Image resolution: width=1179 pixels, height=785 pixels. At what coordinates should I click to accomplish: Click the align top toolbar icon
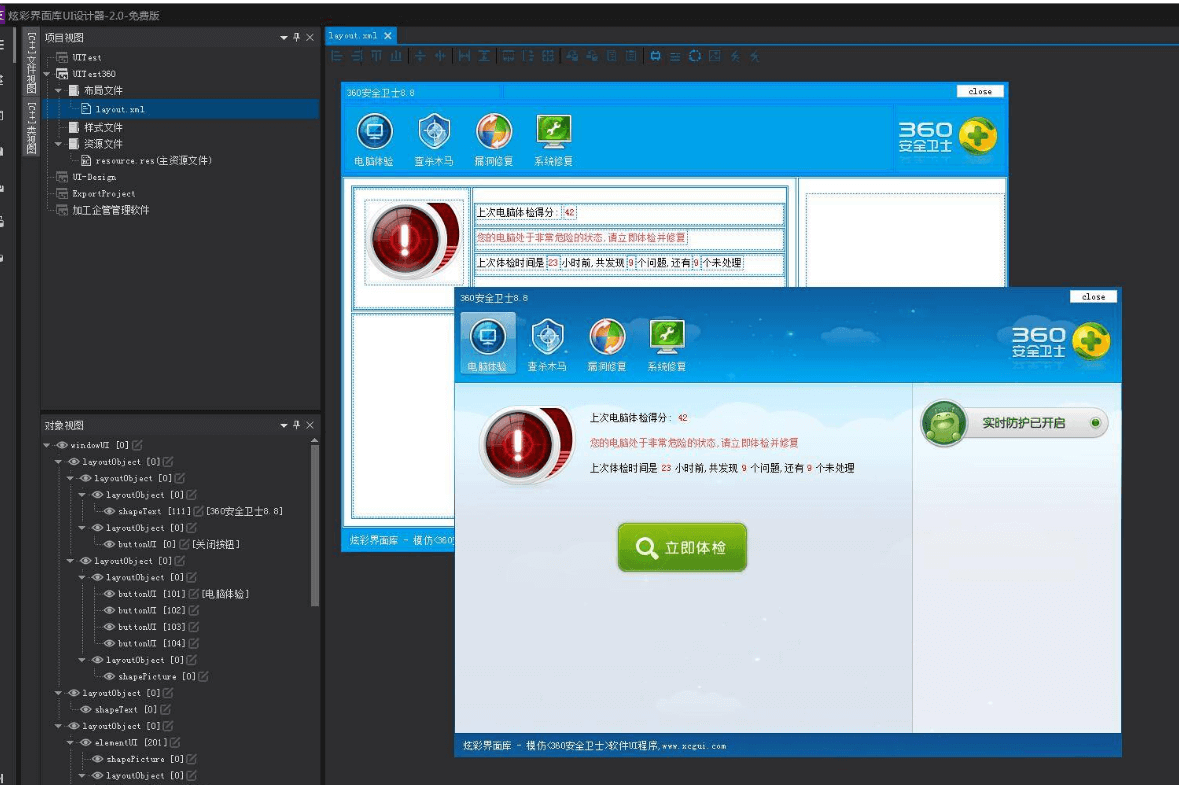[x=376, y=56]
